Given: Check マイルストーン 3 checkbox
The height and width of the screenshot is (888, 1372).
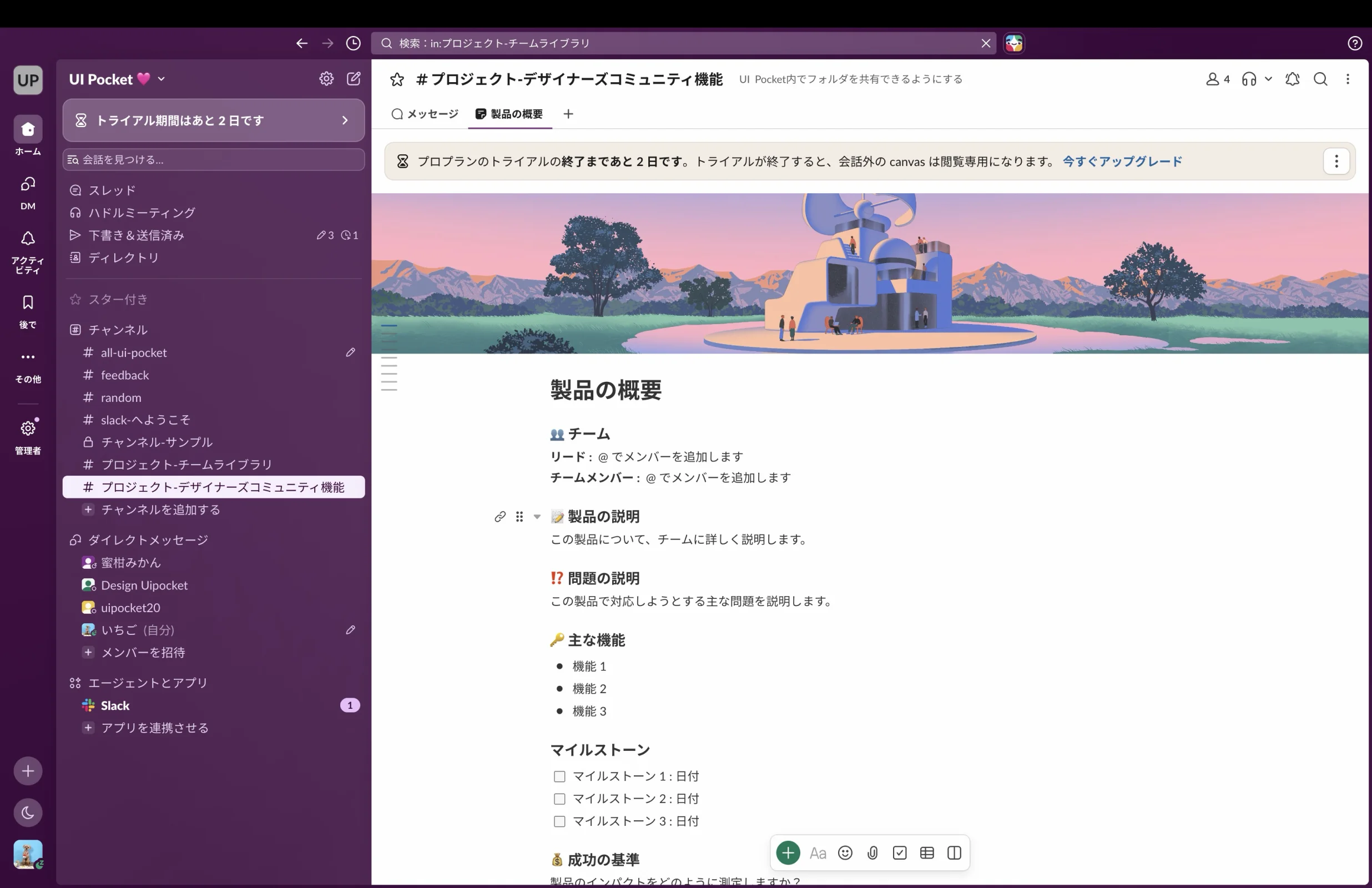Looking at the screenshot, I should click(x=559, y=822).
